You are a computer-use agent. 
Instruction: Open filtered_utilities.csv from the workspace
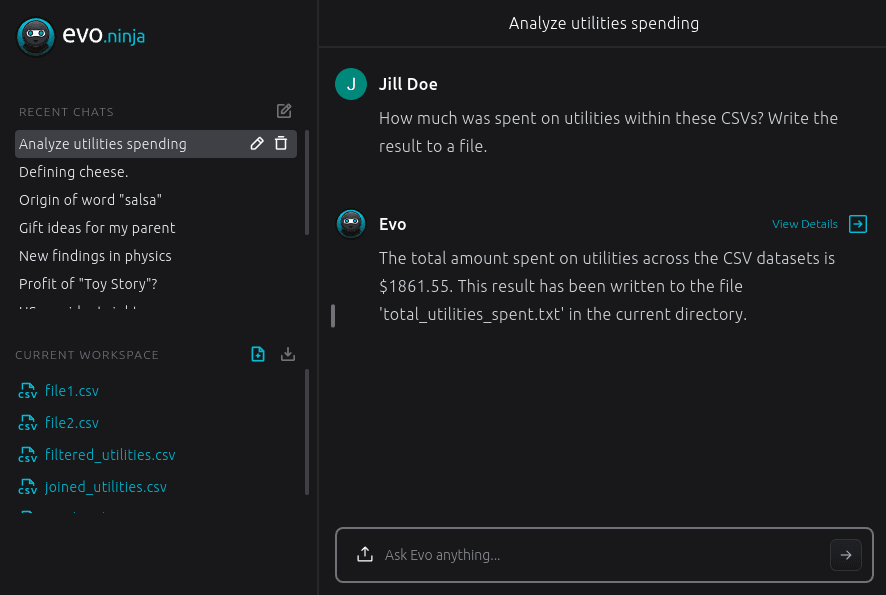pyautogui.click(x=110, y=455)
